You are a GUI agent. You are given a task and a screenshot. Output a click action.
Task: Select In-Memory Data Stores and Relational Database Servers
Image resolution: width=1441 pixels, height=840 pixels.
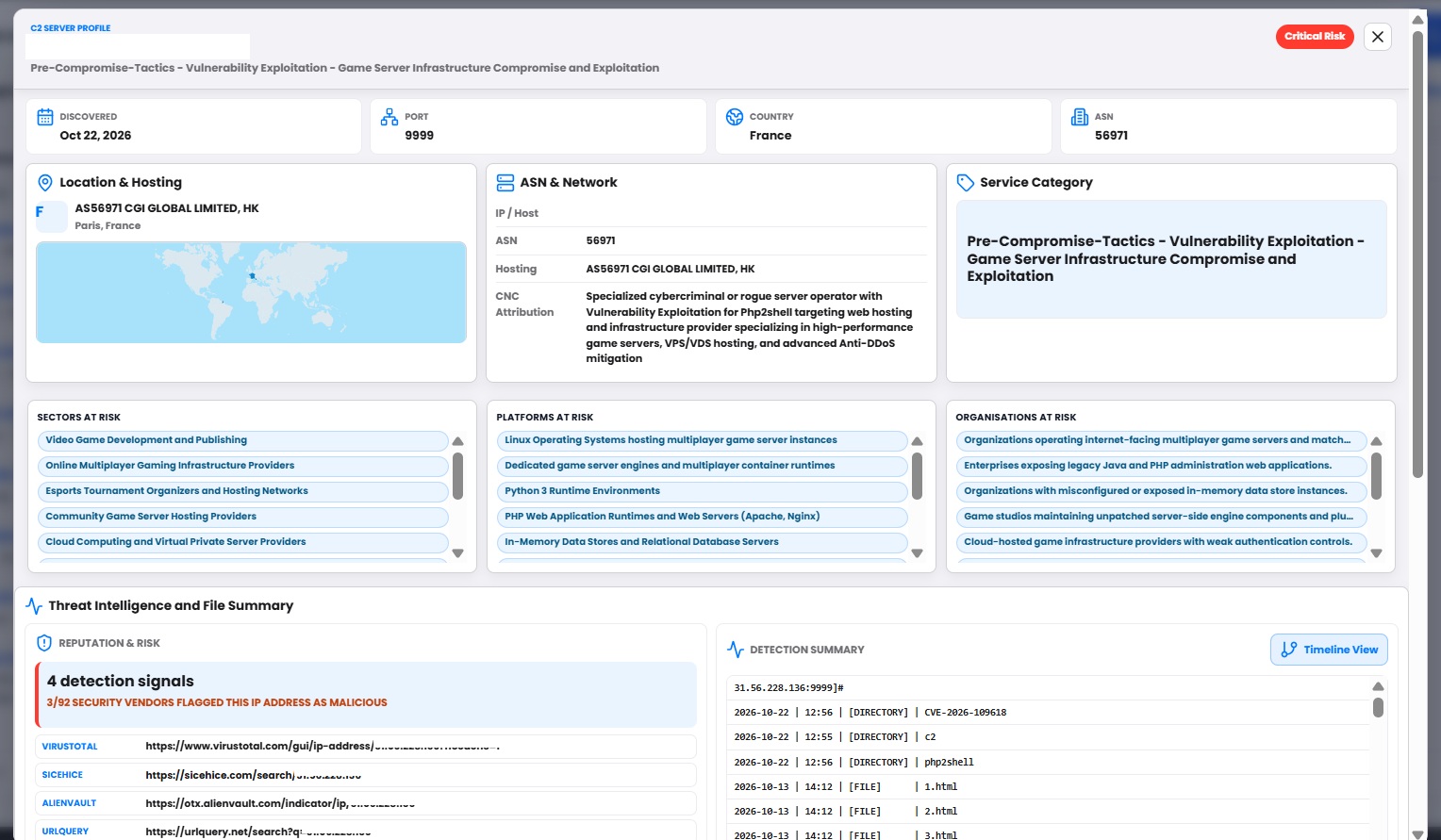click(x=702, y=542)
